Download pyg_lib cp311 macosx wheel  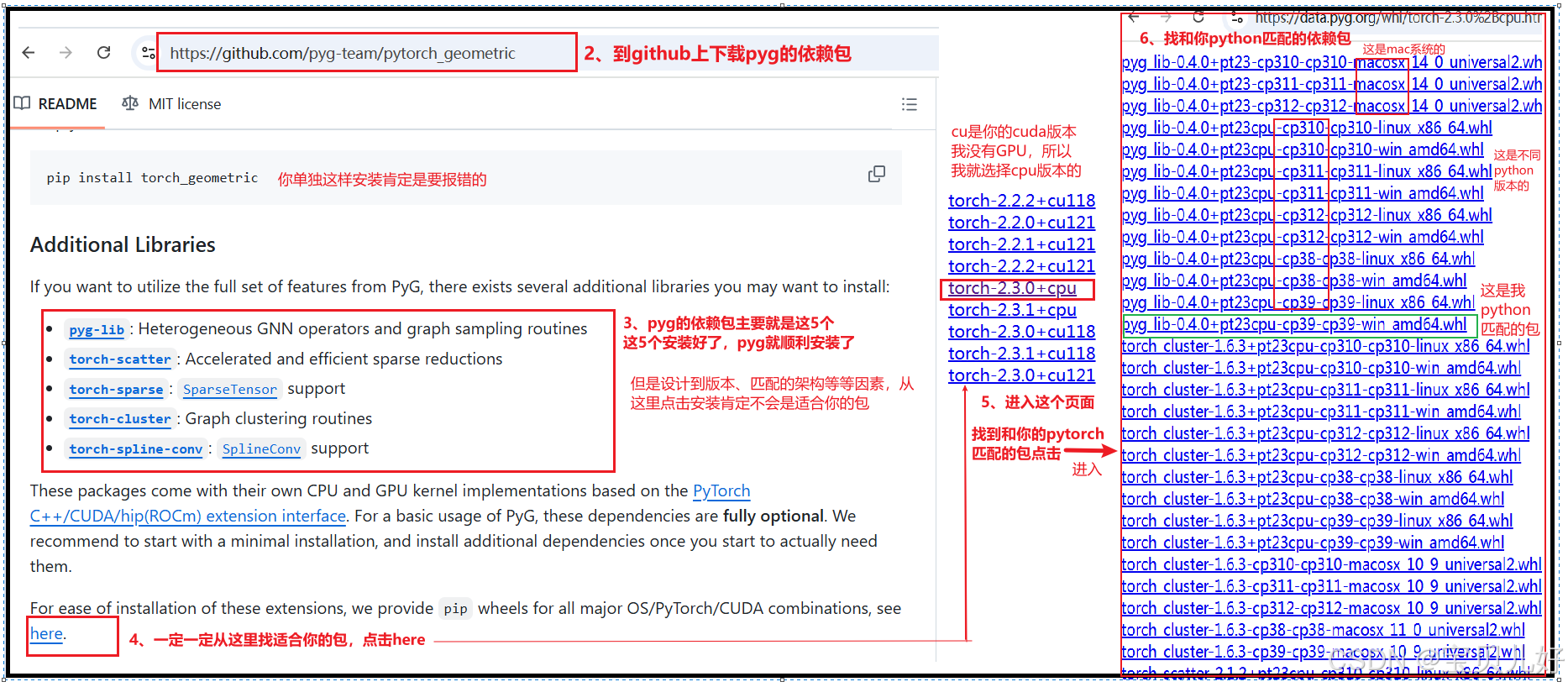pyautogui.click(x=1332, y=84)
